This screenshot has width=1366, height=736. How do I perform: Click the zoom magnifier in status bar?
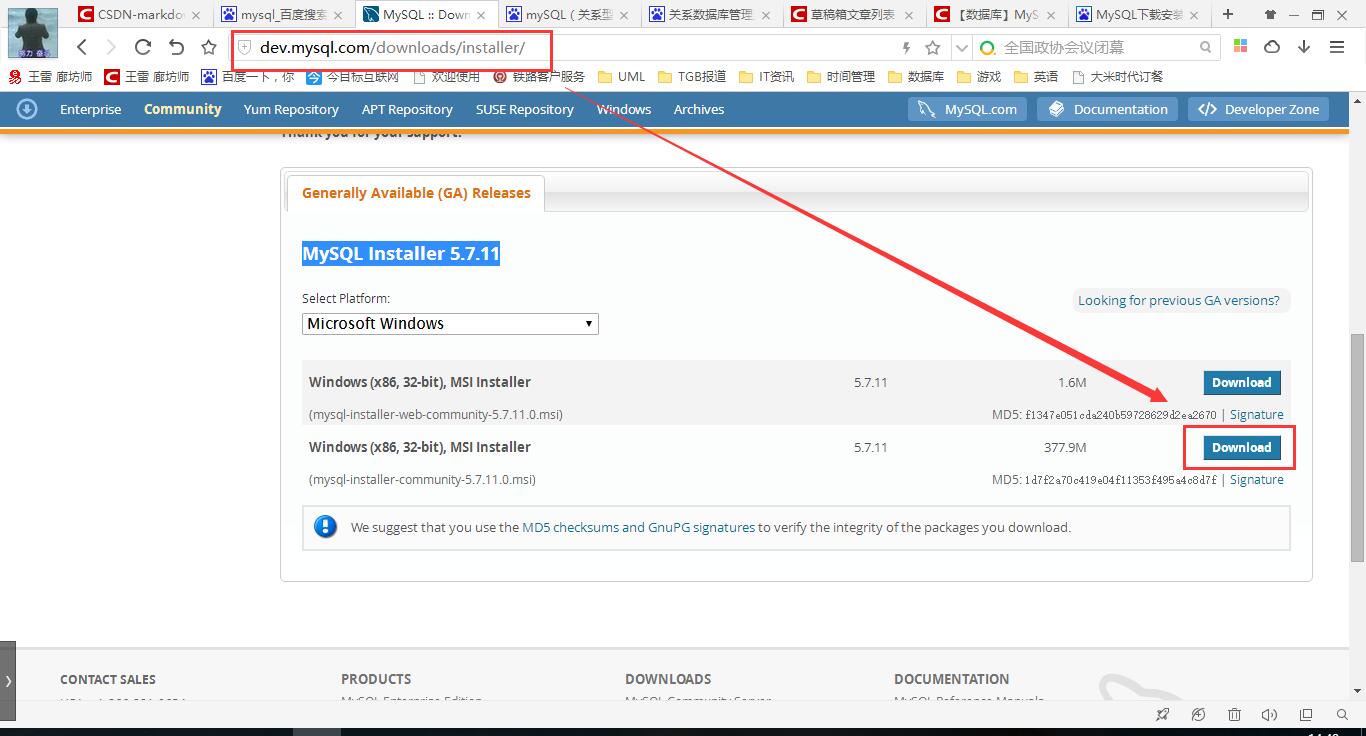[1342, 715]
